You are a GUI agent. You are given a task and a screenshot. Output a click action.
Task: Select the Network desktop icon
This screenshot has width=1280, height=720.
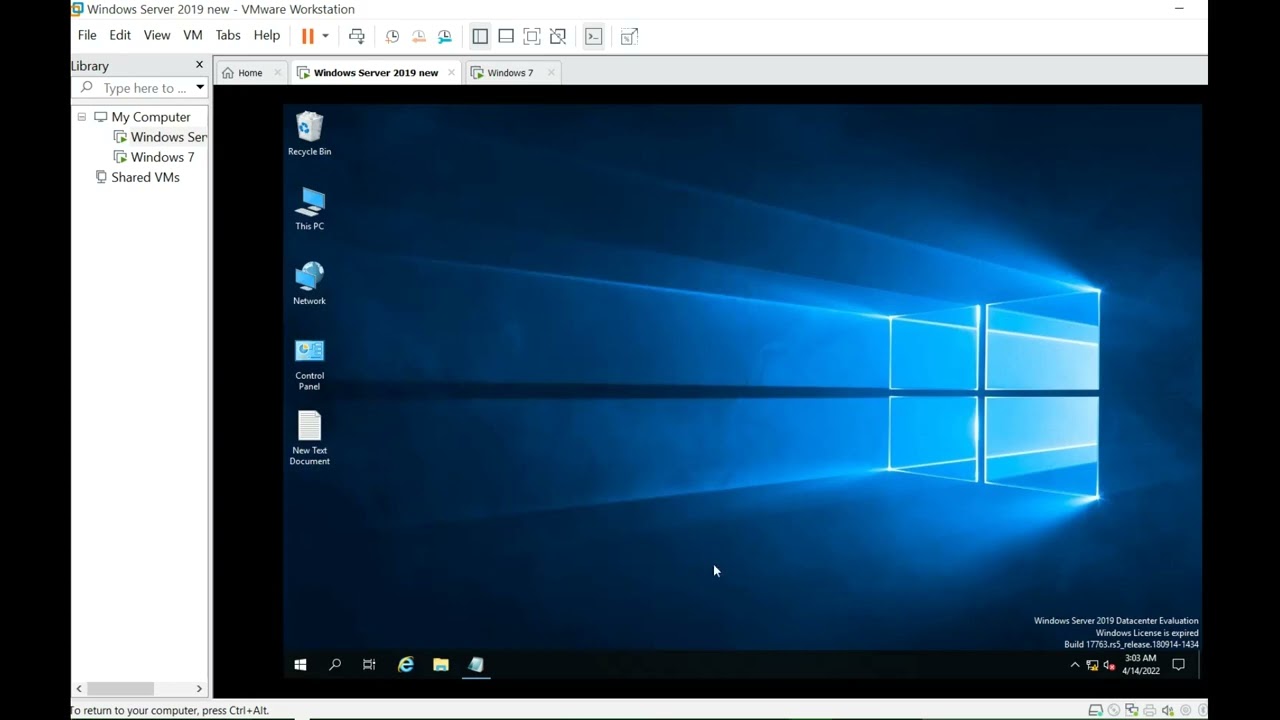click(x=309, y=283)
